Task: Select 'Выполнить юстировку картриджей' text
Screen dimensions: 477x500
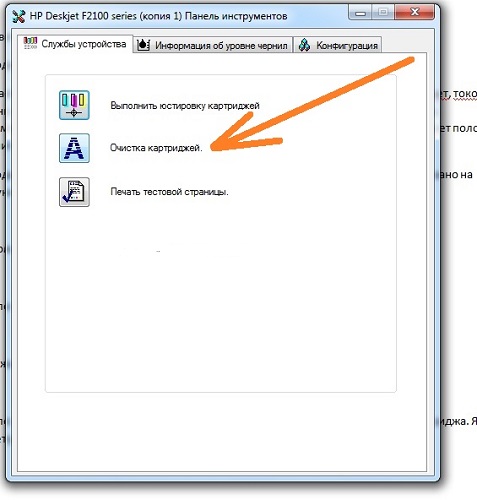Action: [x=185, y=106]
